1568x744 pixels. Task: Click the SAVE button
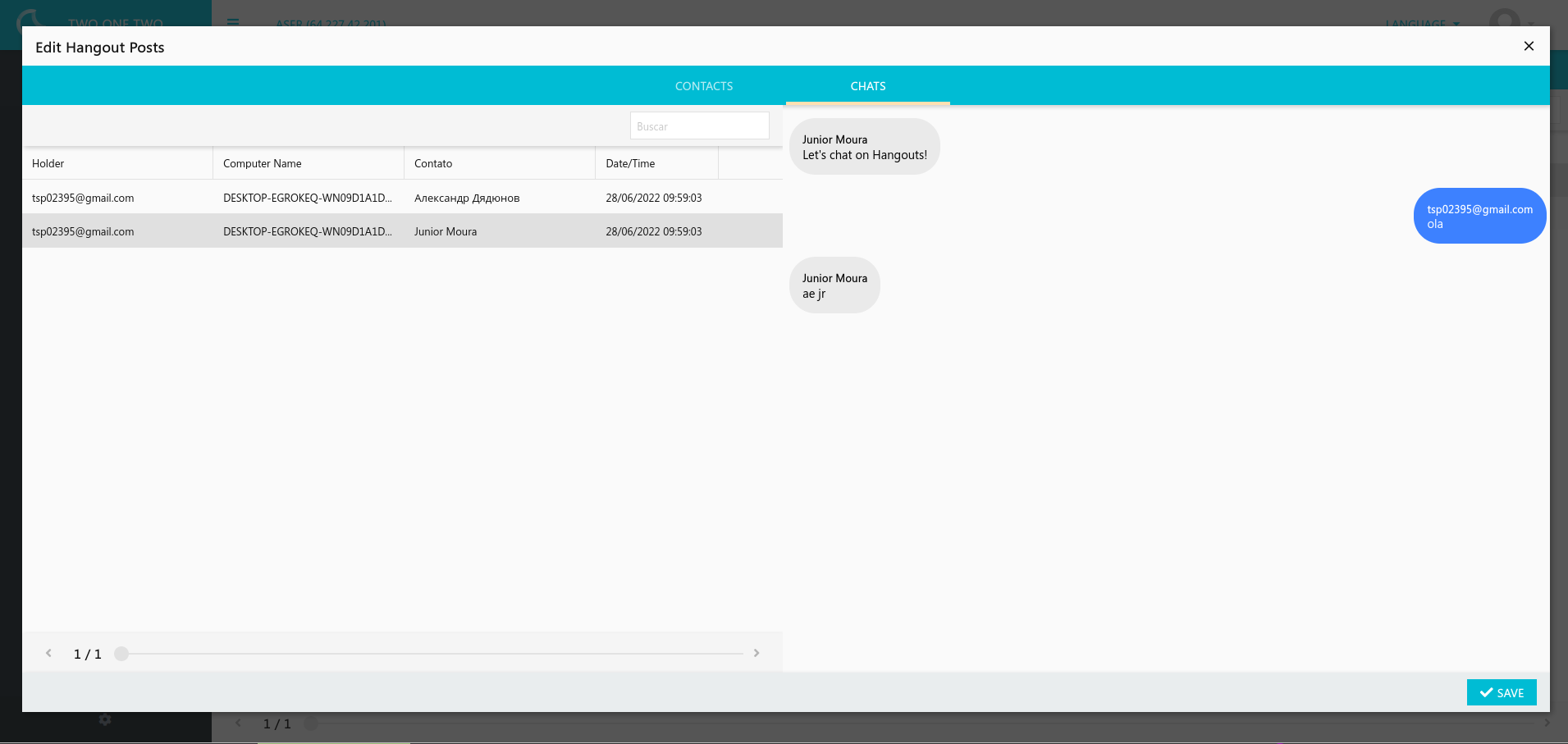(1502, 692)
